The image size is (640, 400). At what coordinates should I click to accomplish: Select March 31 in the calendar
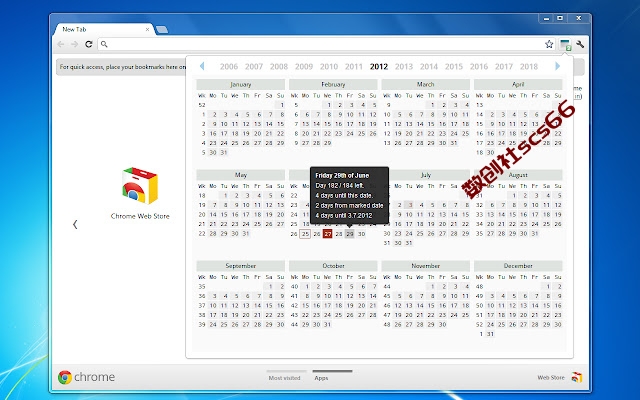tap(453, 143)
